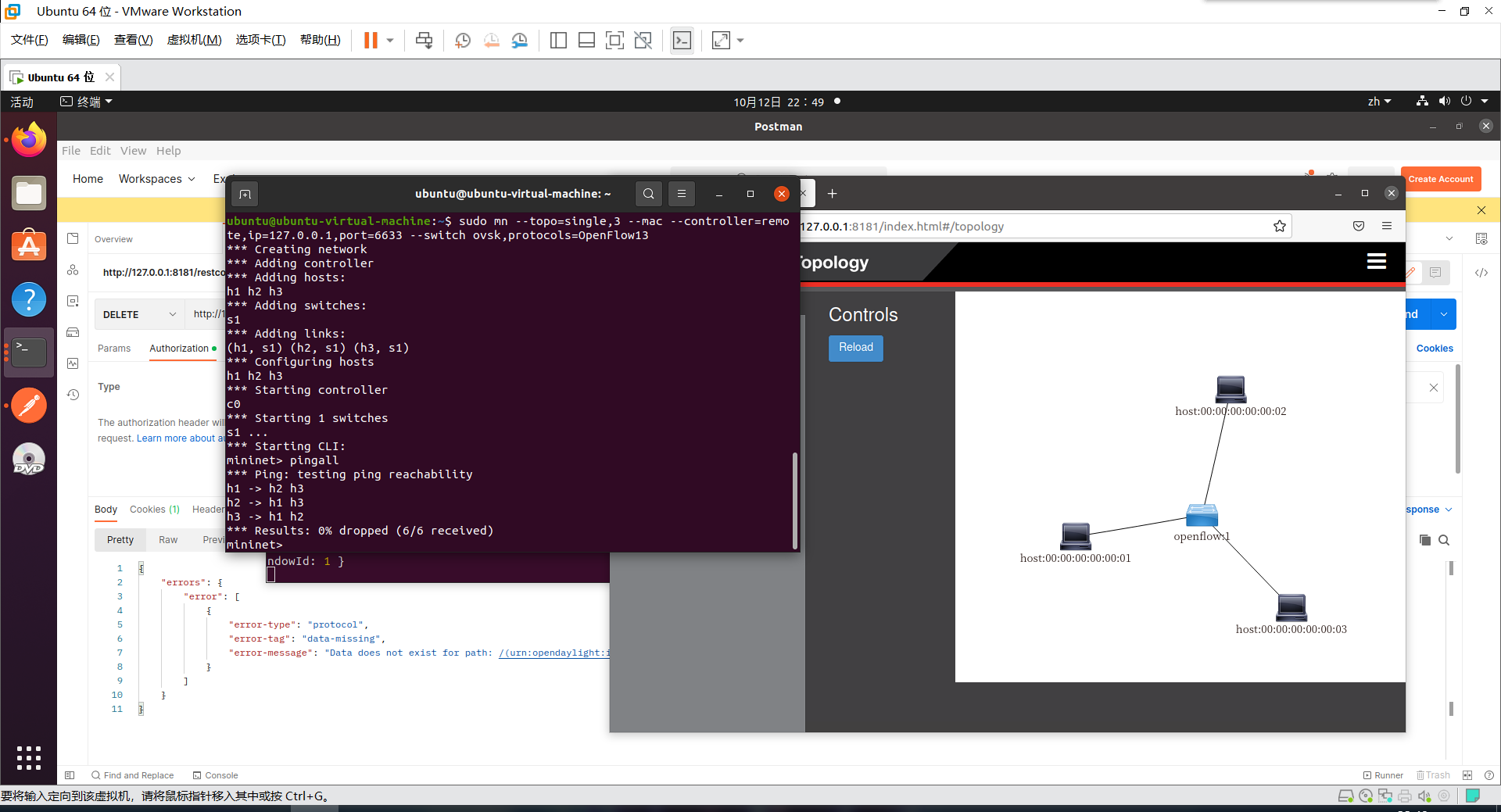Open the 终端 application menu in top bar
This screenshot has width=1501, height=812.
coord(87,102)
